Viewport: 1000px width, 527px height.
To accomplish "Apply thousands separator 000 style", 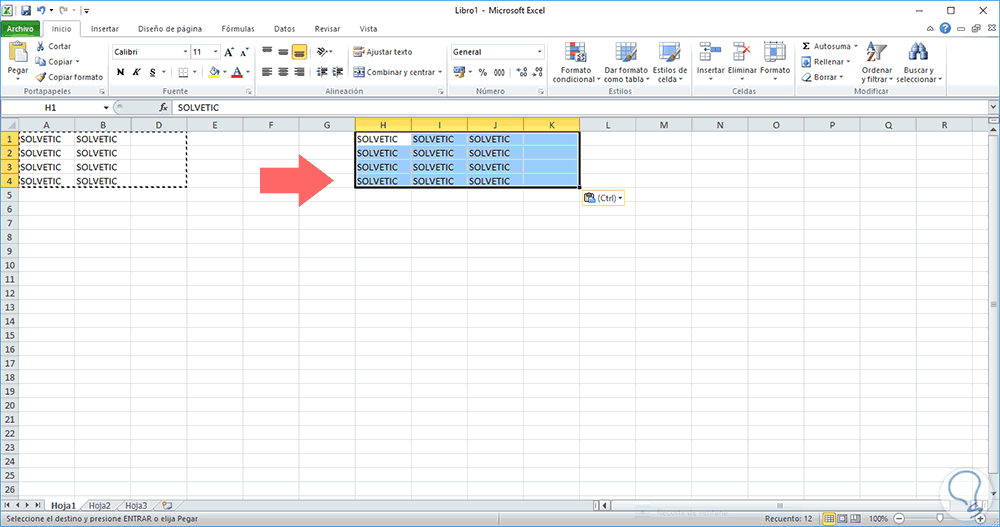I will [499, 72].
